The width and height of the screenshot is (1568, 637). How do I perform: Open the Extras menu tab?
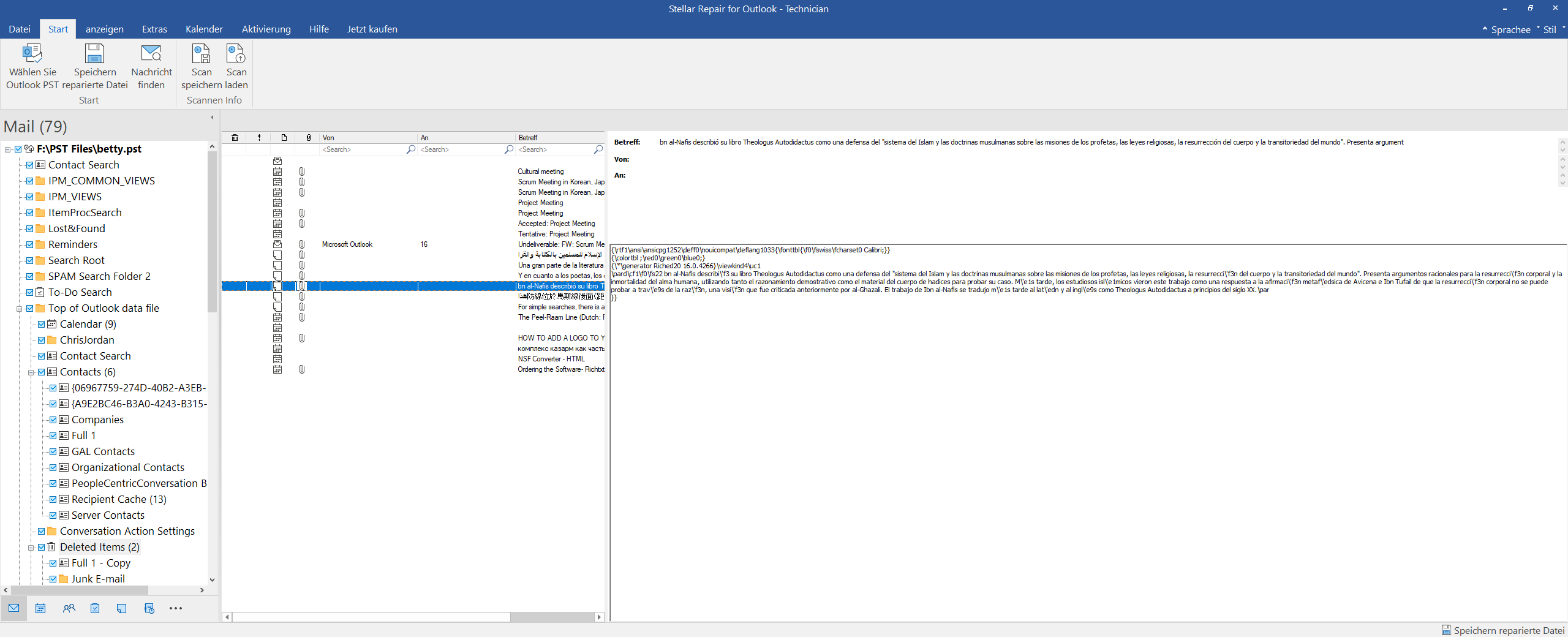(154, 29)
